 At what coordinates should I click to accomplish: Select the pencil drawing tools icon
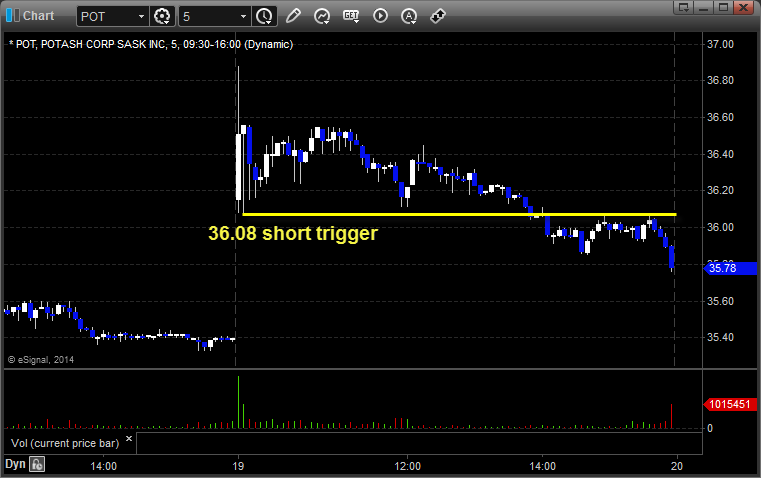coord(293,16)
